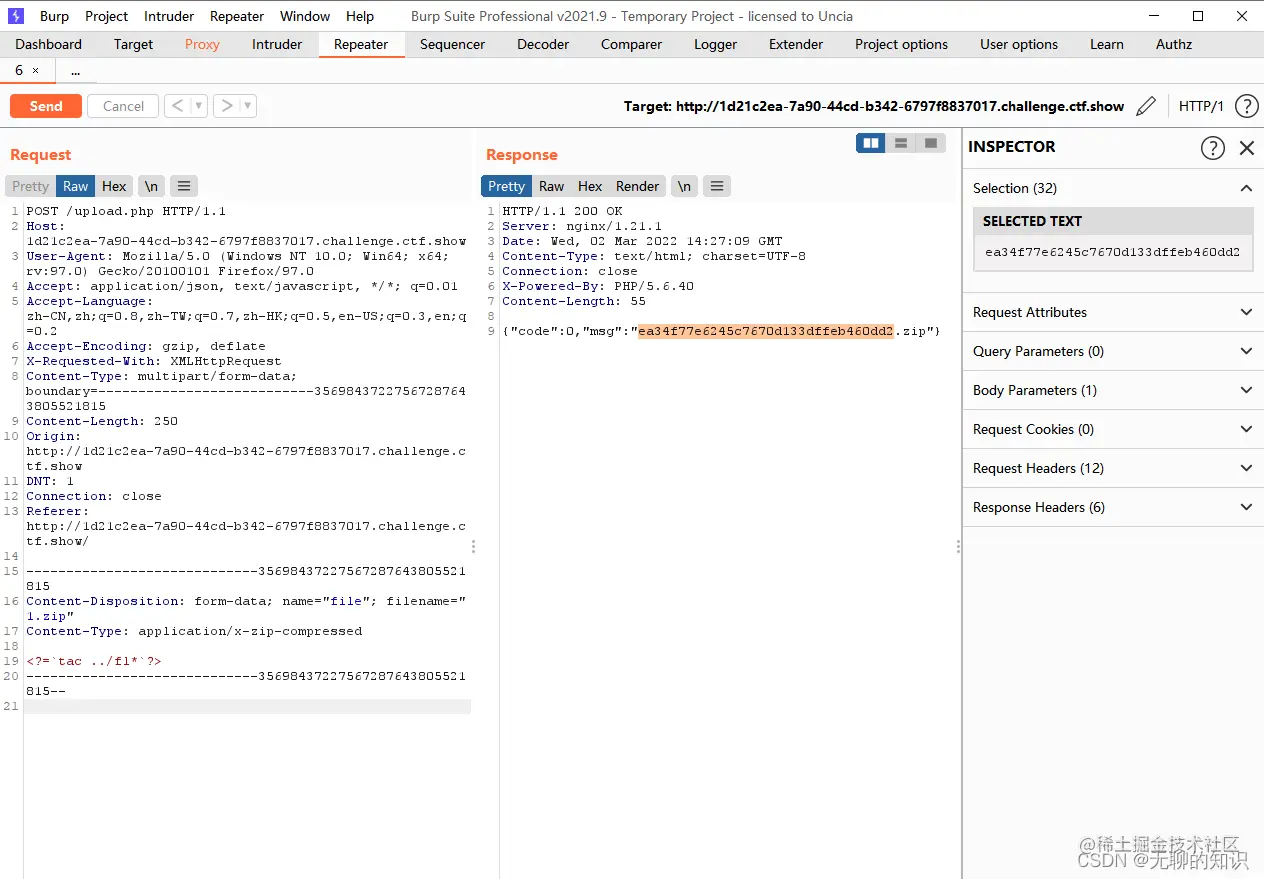Click splitter handle beside the Inspector panel
This screenshot has width=1264, height=879.
tap(958, 547)
